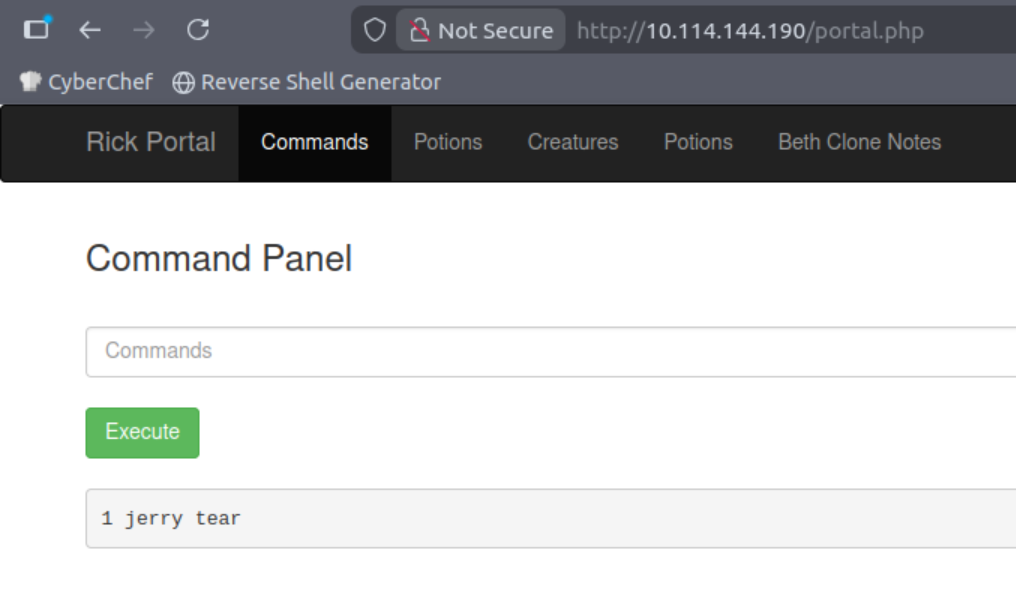Viewport: 1016px width, 599px height.
Task: Click the Command Panel heading
Action: 219,259
